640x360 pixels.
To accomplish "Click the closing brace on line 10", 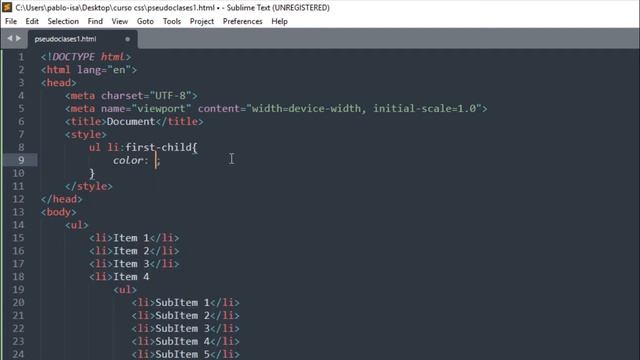I will pyautogui.click(x=92, y=173).
